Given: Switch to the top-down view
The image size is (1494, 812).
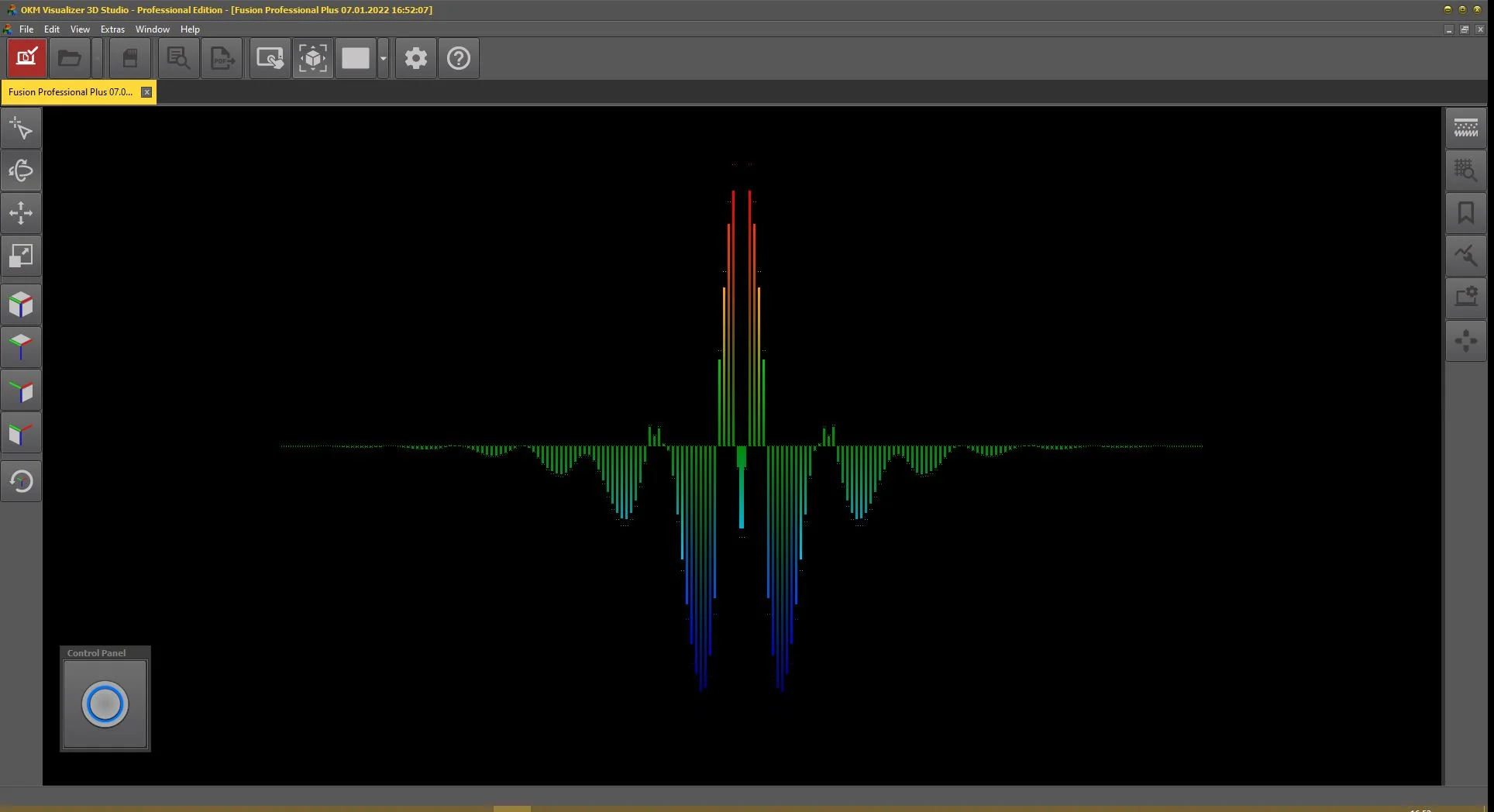Looking at the screenshot, I should coord(21,347).
